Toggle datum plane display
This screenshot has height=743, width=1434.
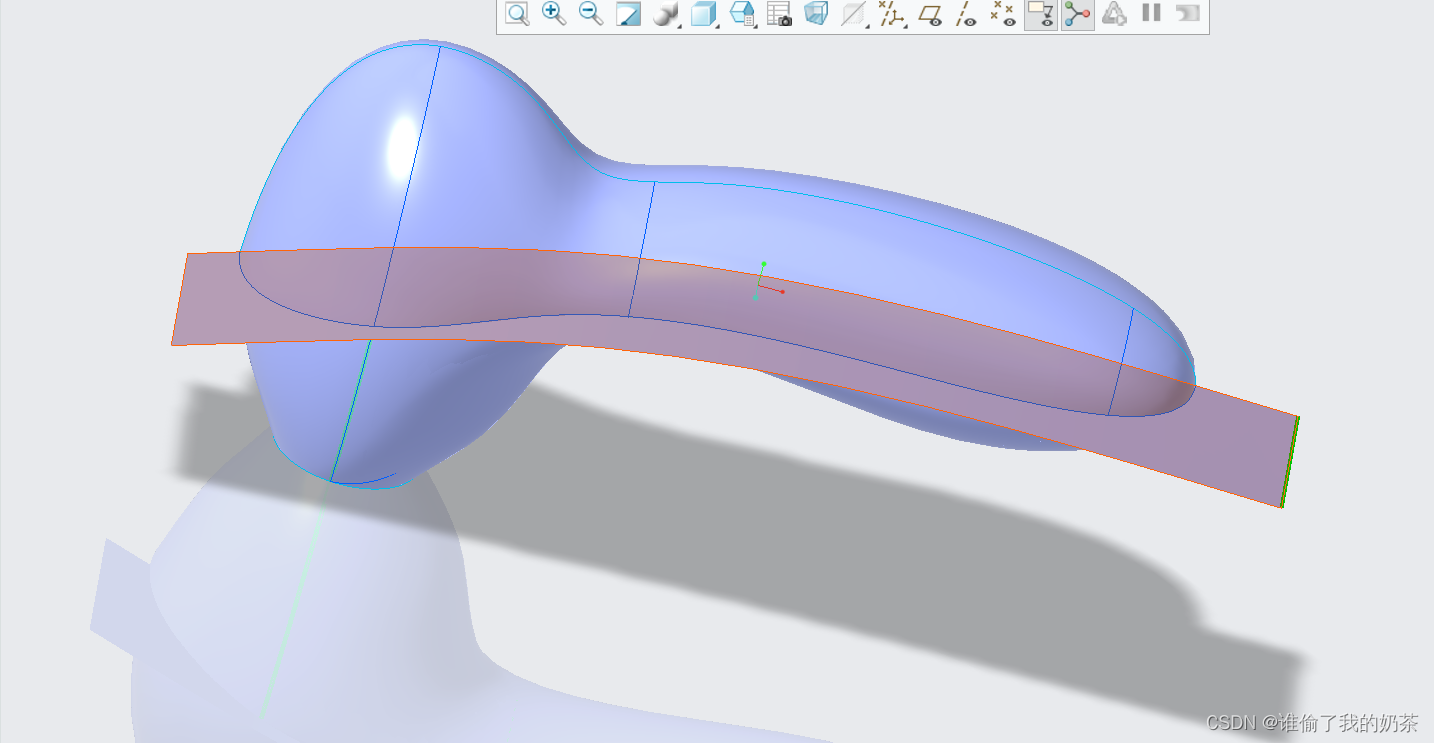(x=931, y=14)
